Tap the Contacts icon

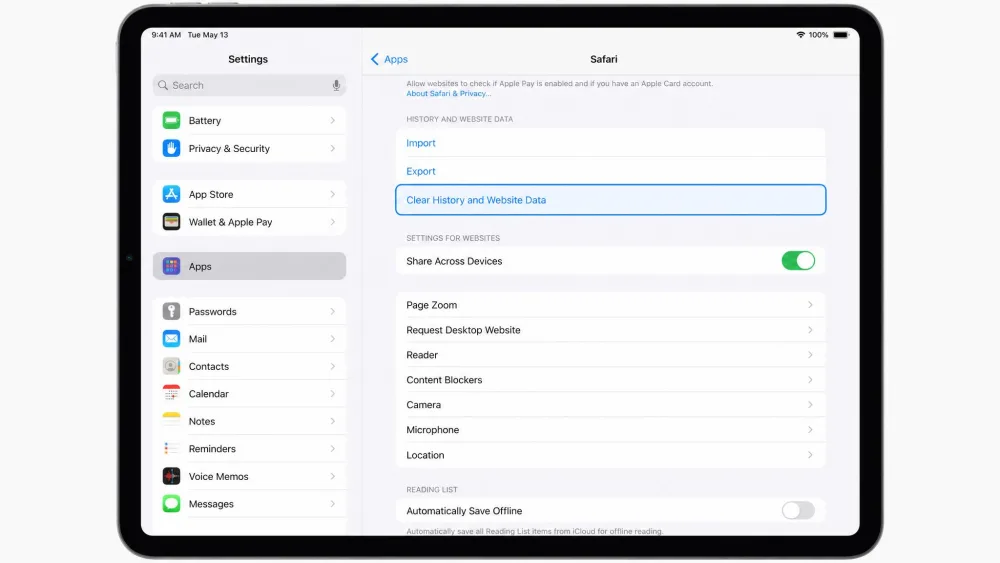(x=171, y=366)
